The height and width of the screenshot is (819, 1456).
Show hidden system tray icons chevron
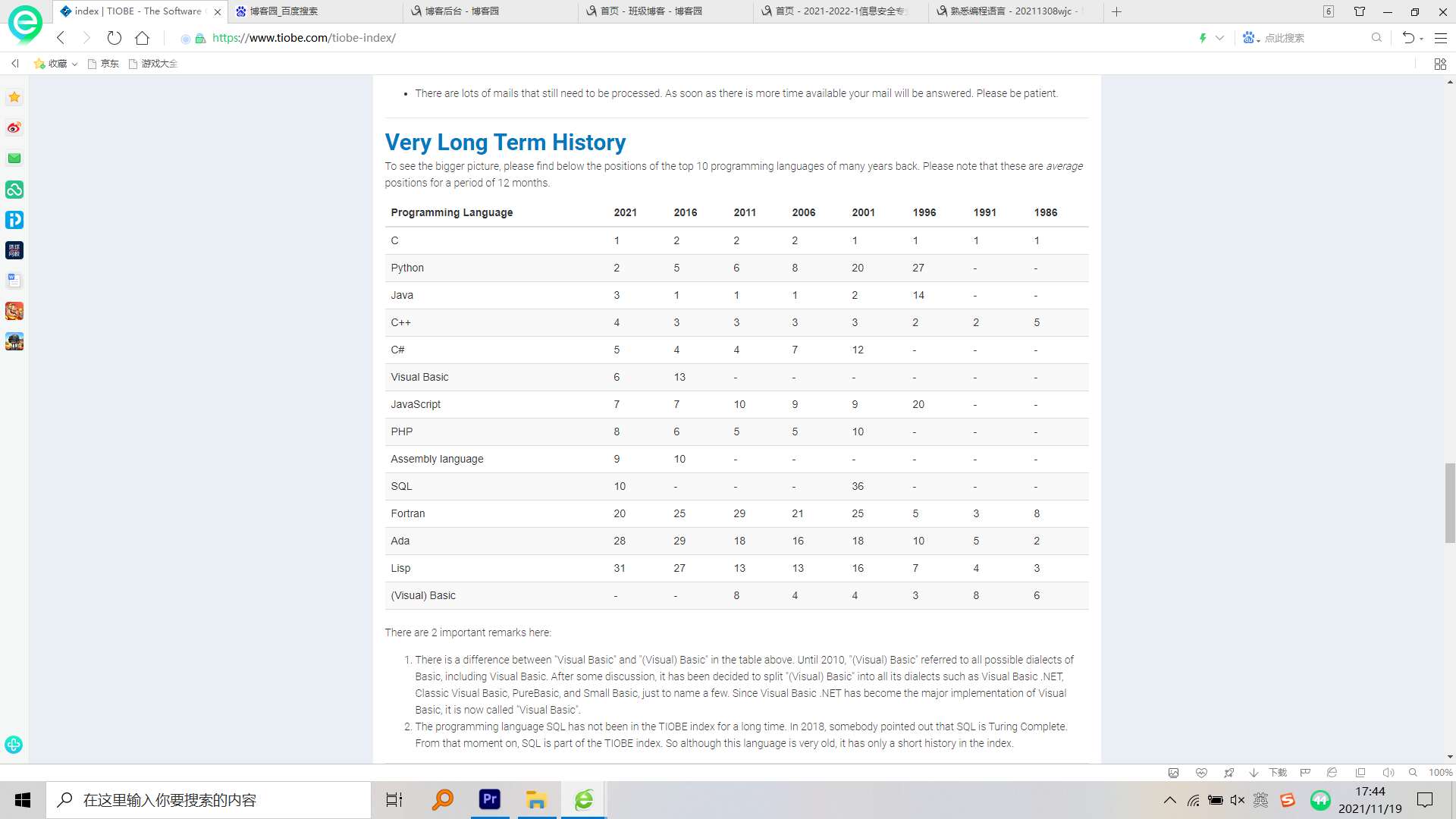coord(1170,800)
